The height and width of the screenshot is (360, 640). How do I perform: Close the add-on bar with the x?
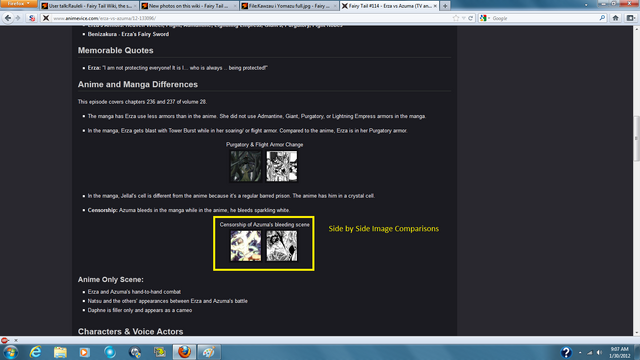(16, 340)
